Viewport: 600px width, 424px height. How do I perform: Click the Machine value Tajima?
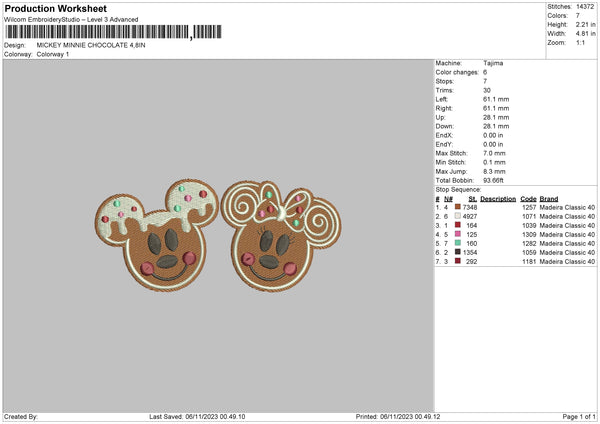pyautogui.click(x=493, y=63)
